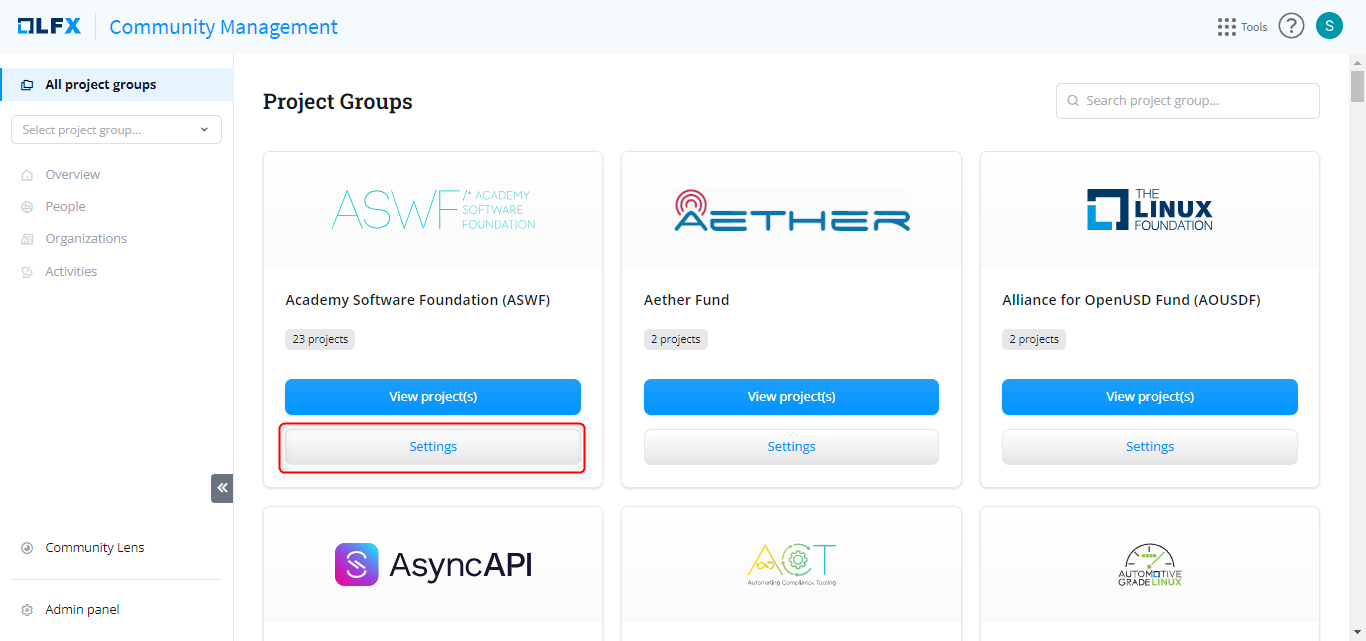The image size is (1366, 641).
Task: Click the help question mark icon
Action: (x=1292, y=27)
